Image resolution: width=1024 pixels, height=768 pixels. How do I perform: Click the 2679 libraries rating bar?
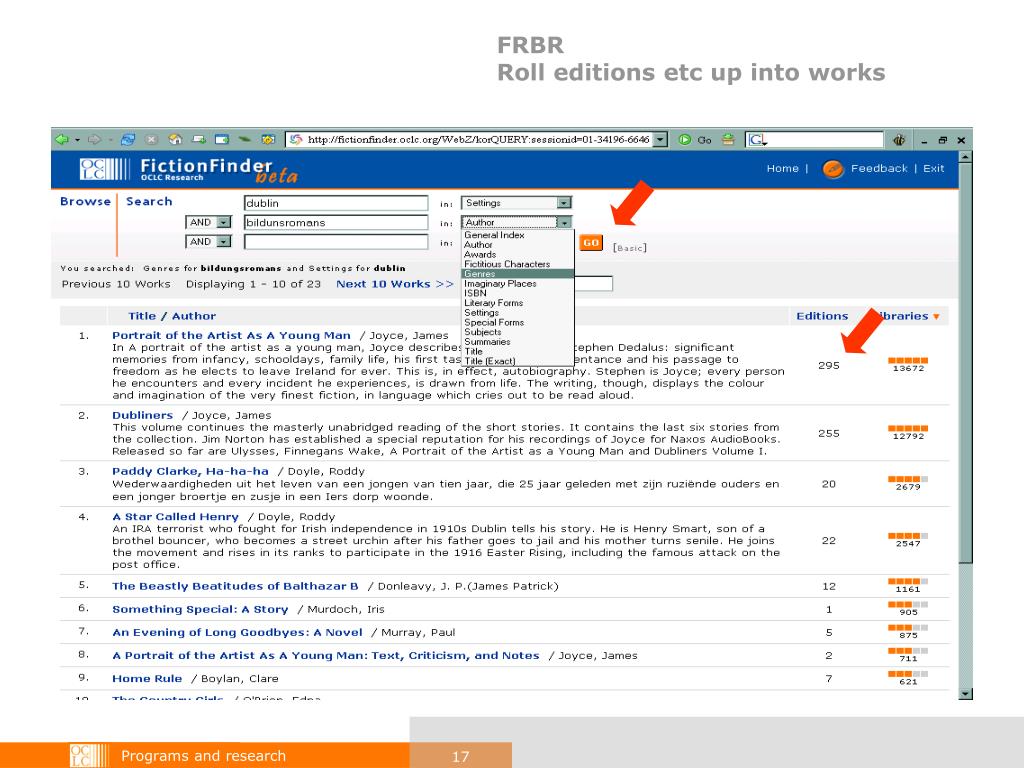click(908, 480)
